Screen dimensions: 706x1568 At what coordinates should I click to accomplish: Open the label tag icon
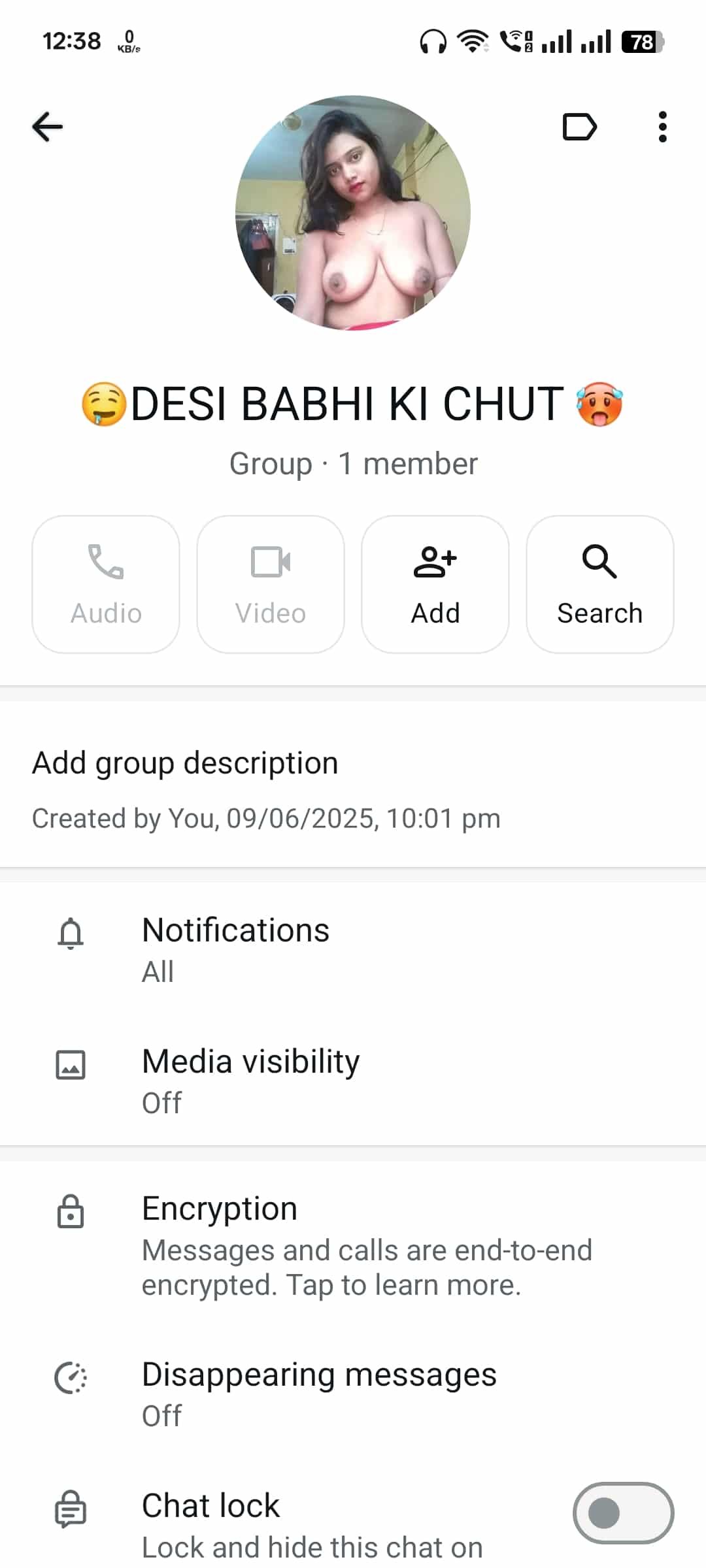point(580,127)
